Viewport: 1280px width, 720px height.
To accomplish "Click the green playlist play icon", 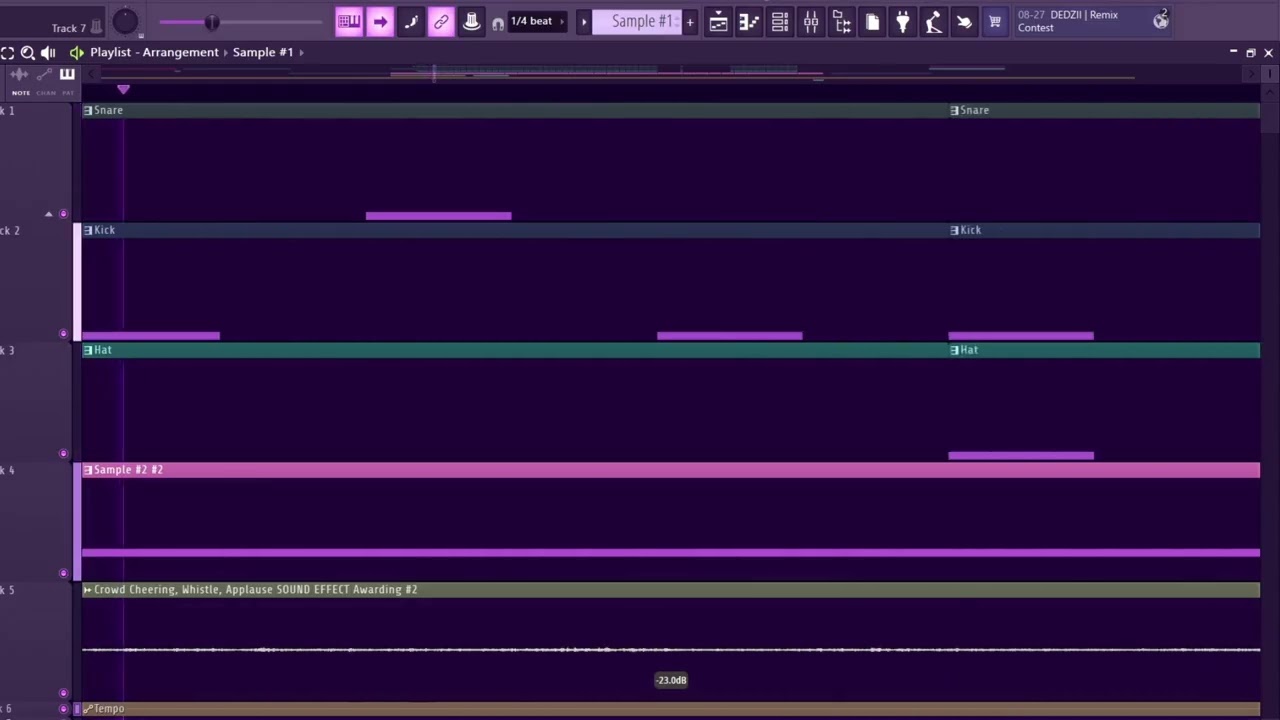I will 76,52.
